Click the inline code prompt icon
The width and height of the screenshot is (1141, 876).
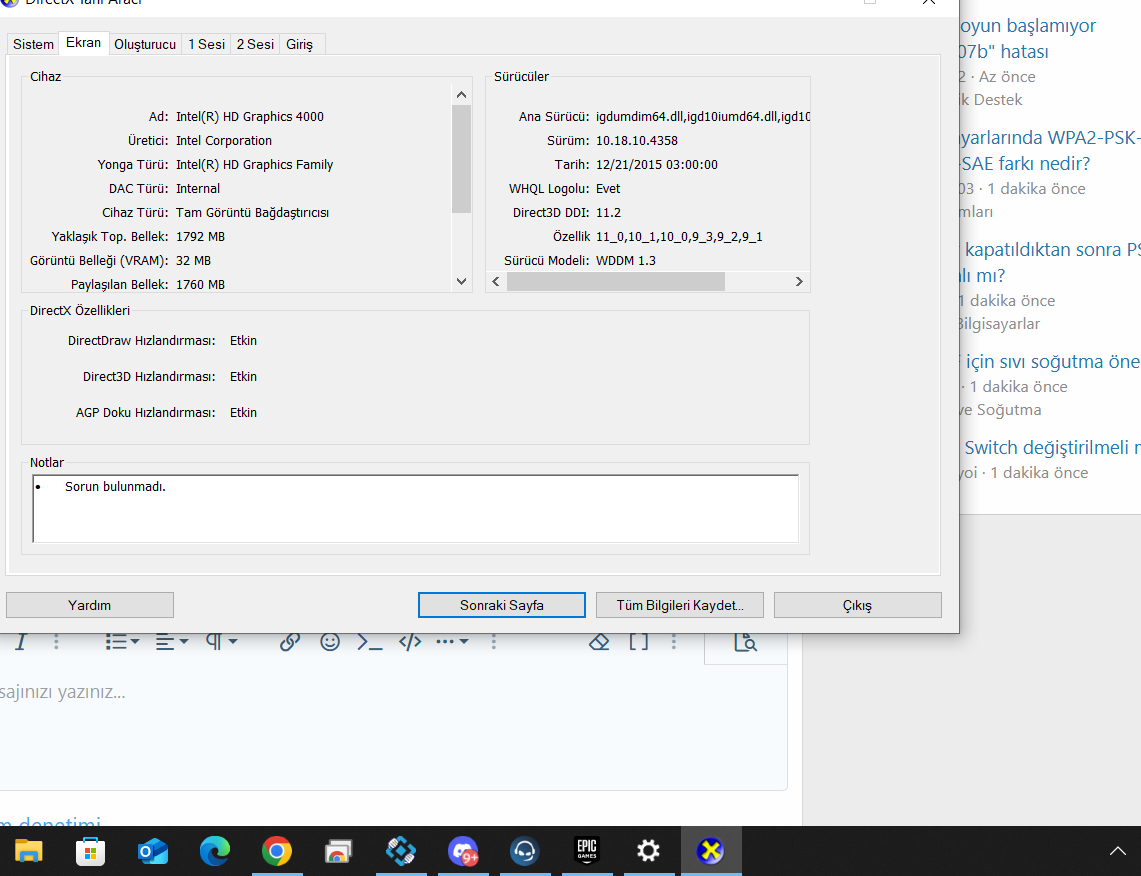(370, 642)
